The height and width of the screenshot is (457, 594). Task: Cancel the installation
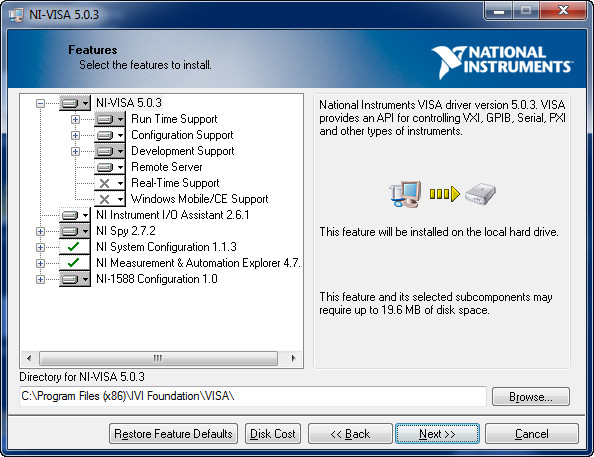coord(531,434)
